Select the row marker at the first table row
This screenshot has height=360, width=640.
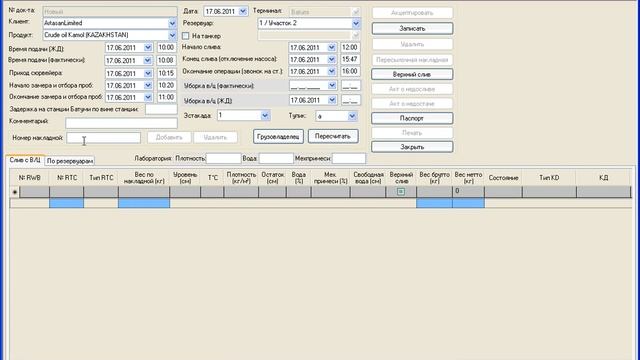pos(15,191)
